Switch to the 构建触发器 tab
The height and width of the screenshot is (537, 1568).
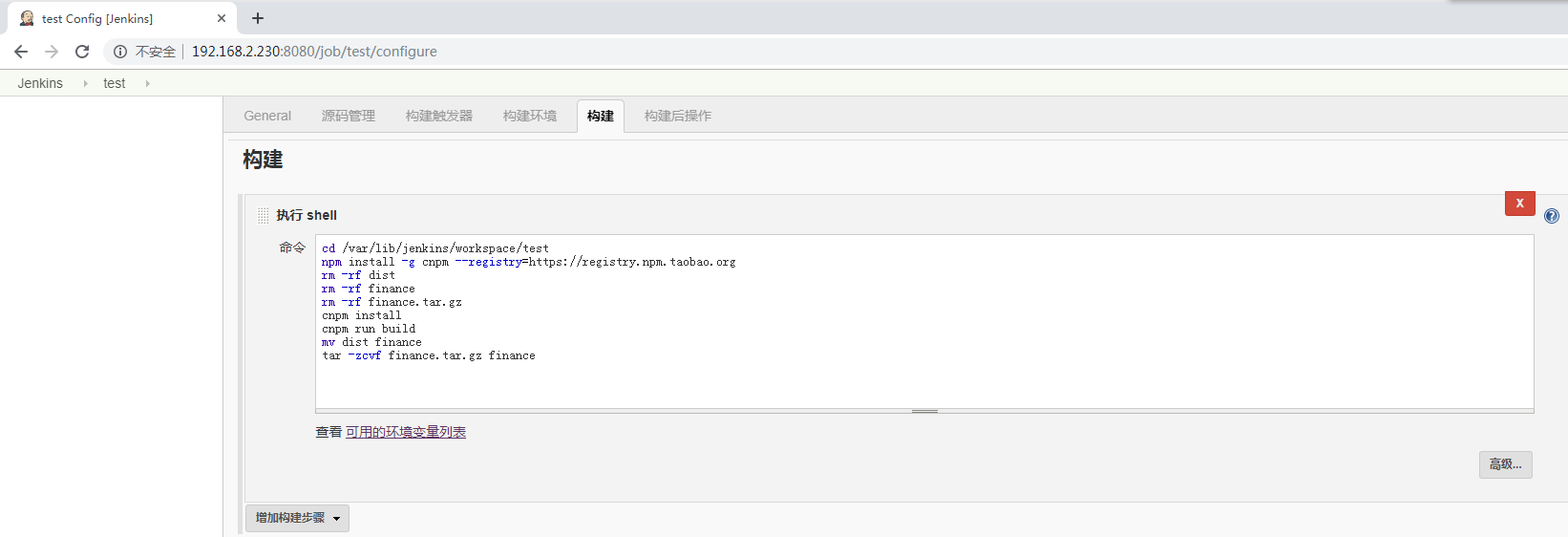pos(439,116)
